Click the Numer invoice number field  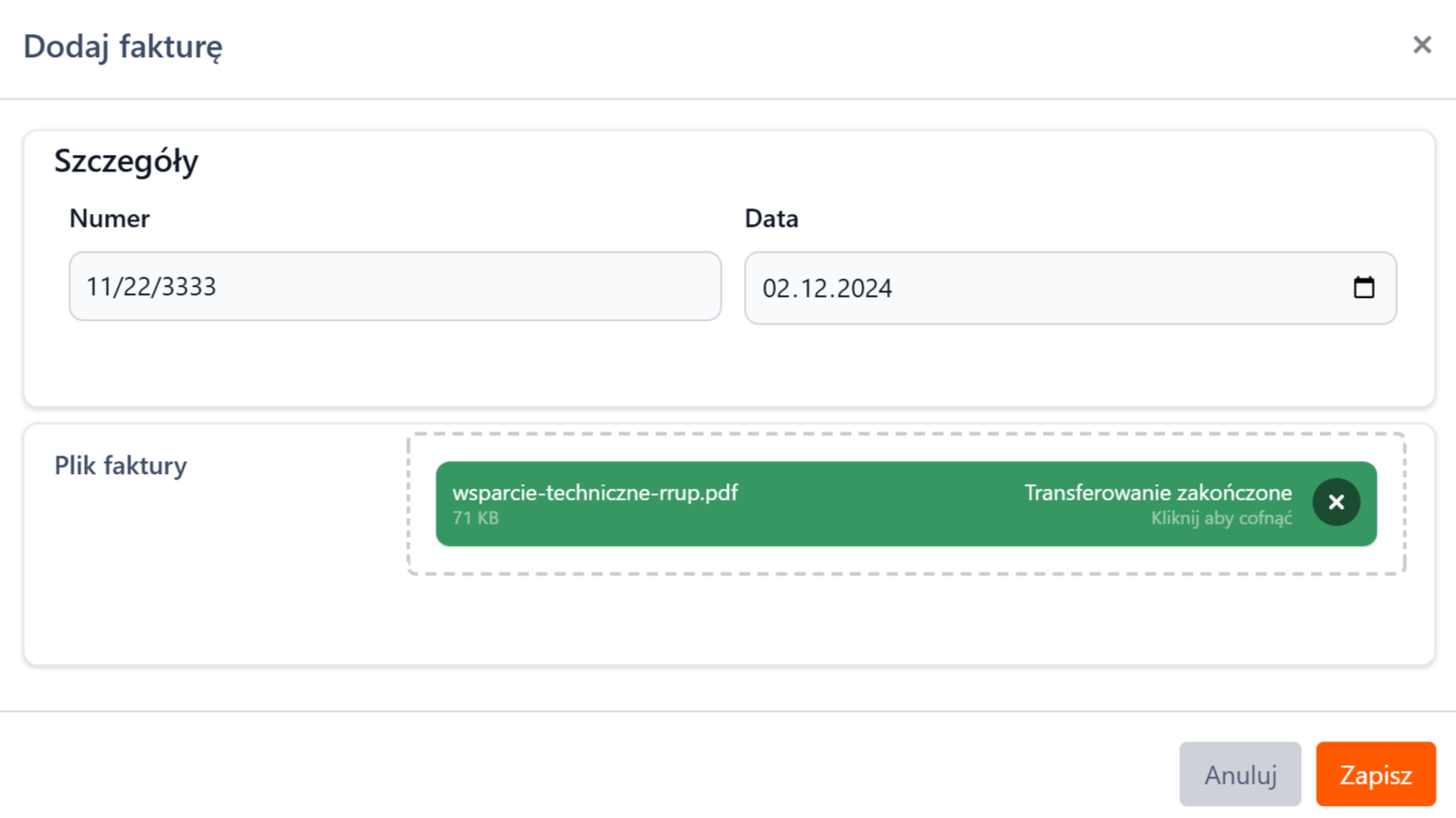[x=395, y=287]
